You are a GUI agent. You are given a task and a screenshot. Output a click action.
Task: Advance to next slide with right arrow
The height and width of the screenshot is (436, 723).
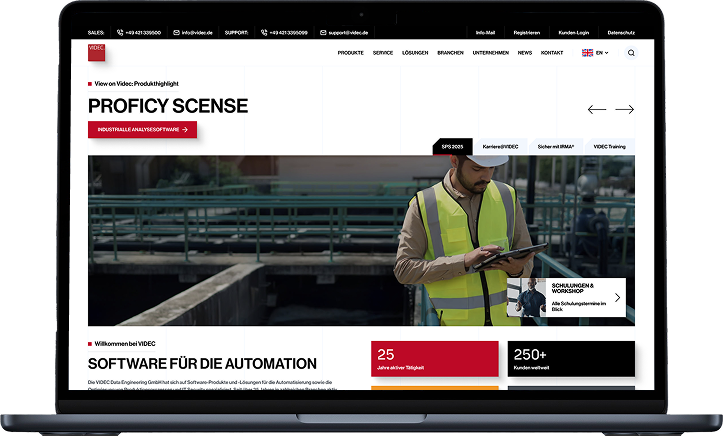point(624,109)
